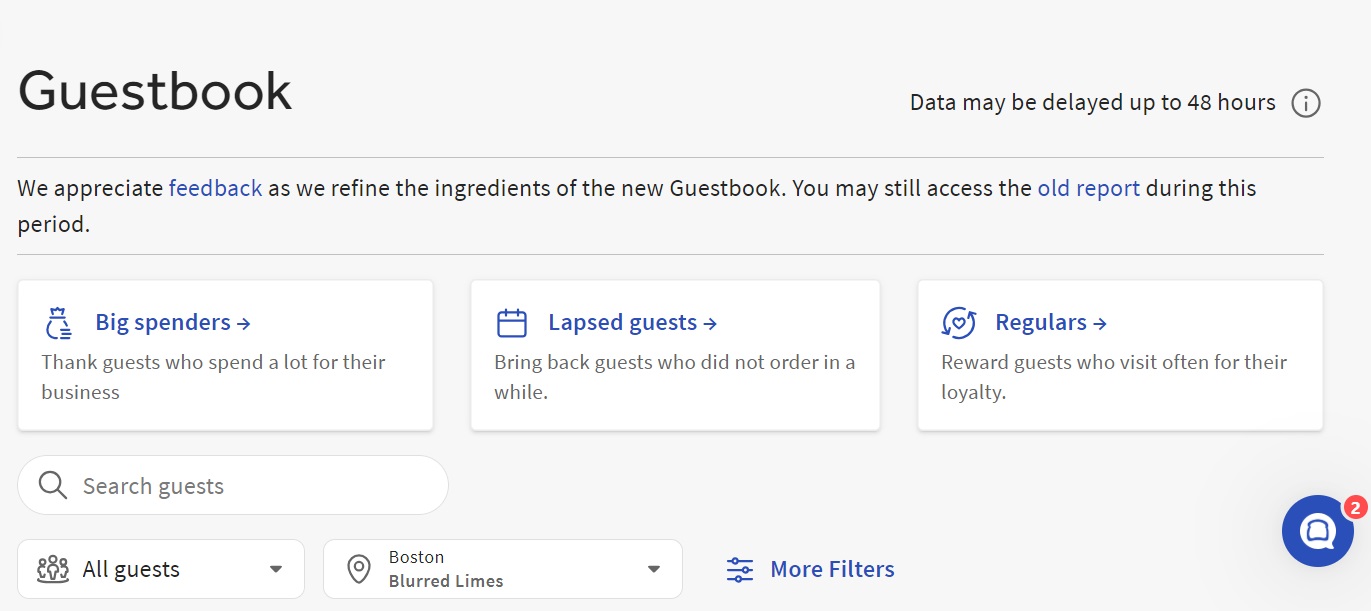Click the All guests people icon
This screenshot has height=611, width=1371.
(x=53, y=569)
